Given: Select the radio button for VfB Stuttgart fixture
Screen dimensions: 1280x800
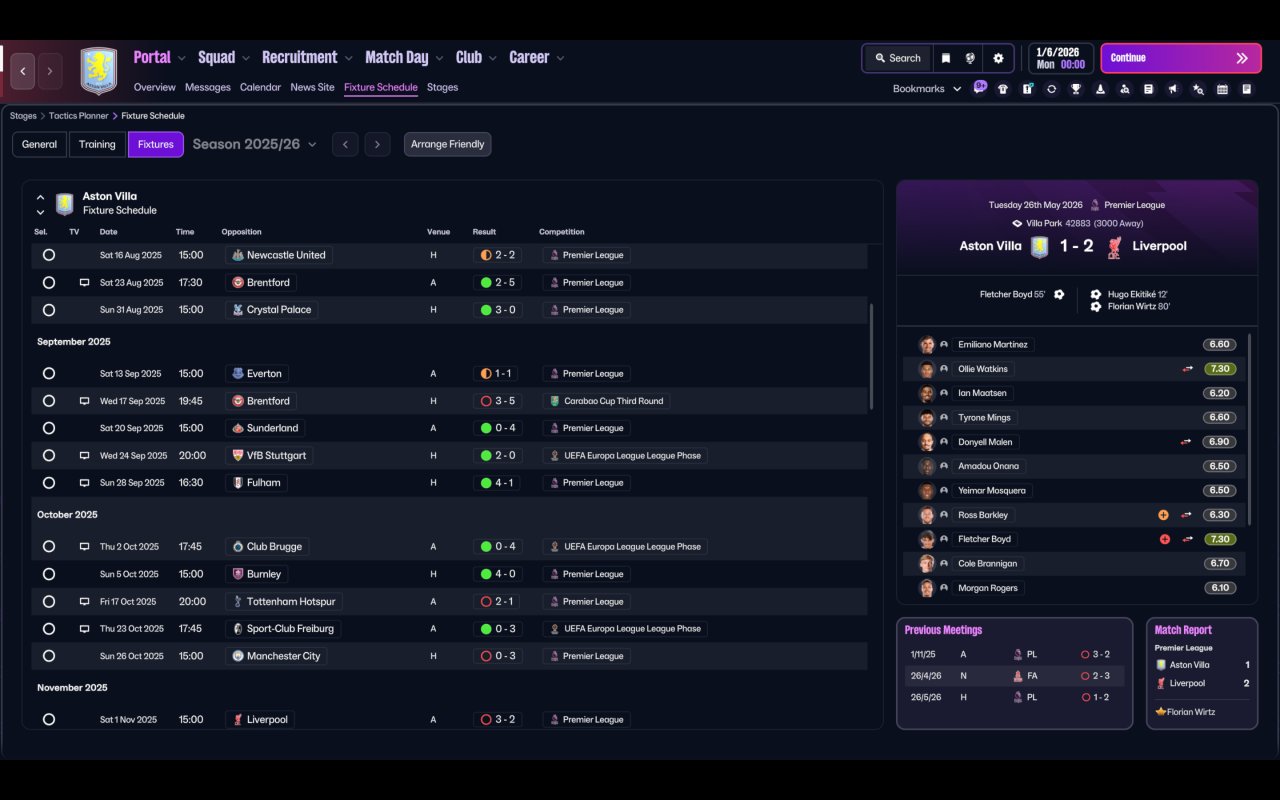Looking at the screenshot, I should tap(48, 455).
